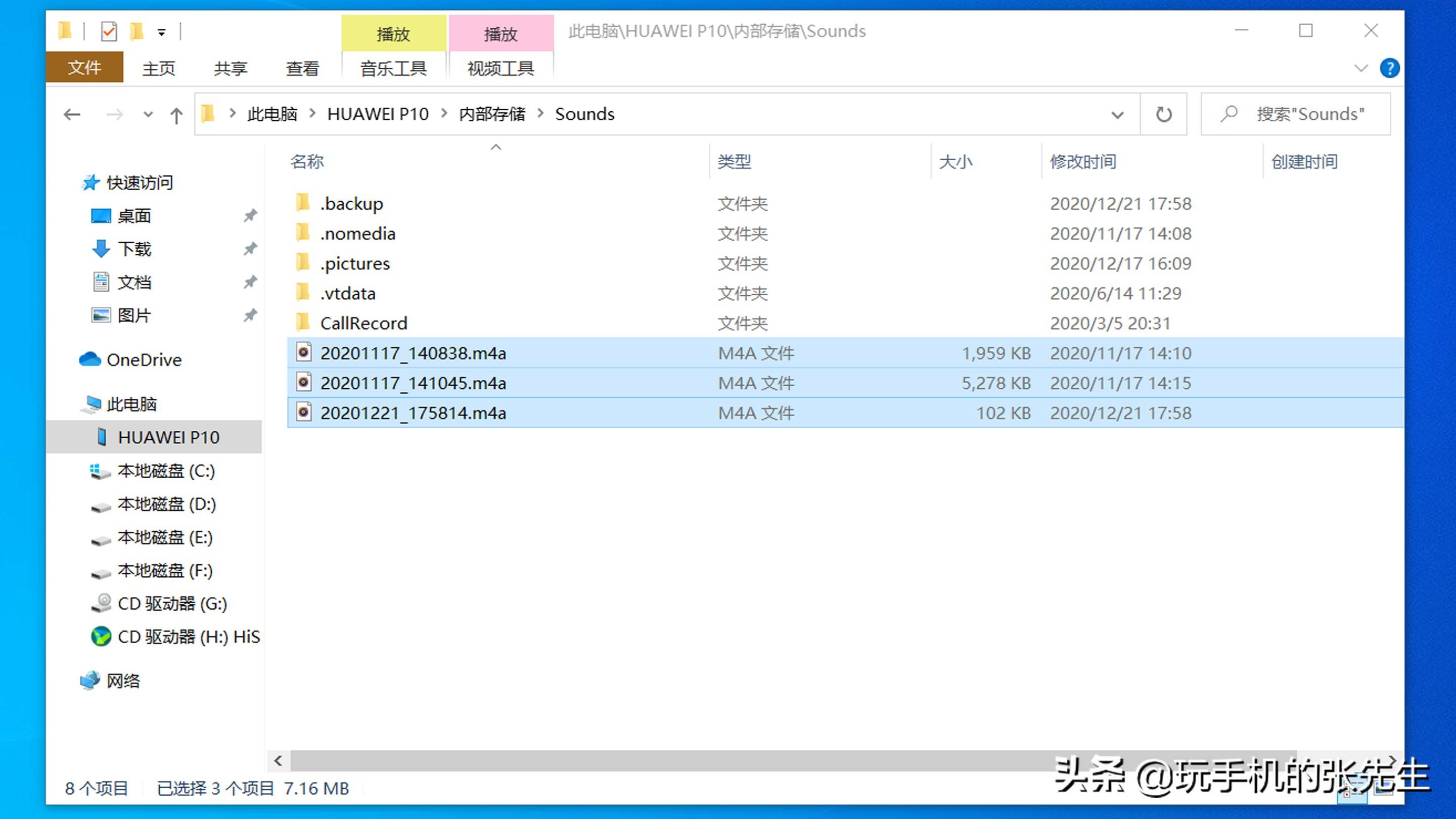Select file 20201221_175814.m4a
The image size is (1456, 819).
(846, 413)
